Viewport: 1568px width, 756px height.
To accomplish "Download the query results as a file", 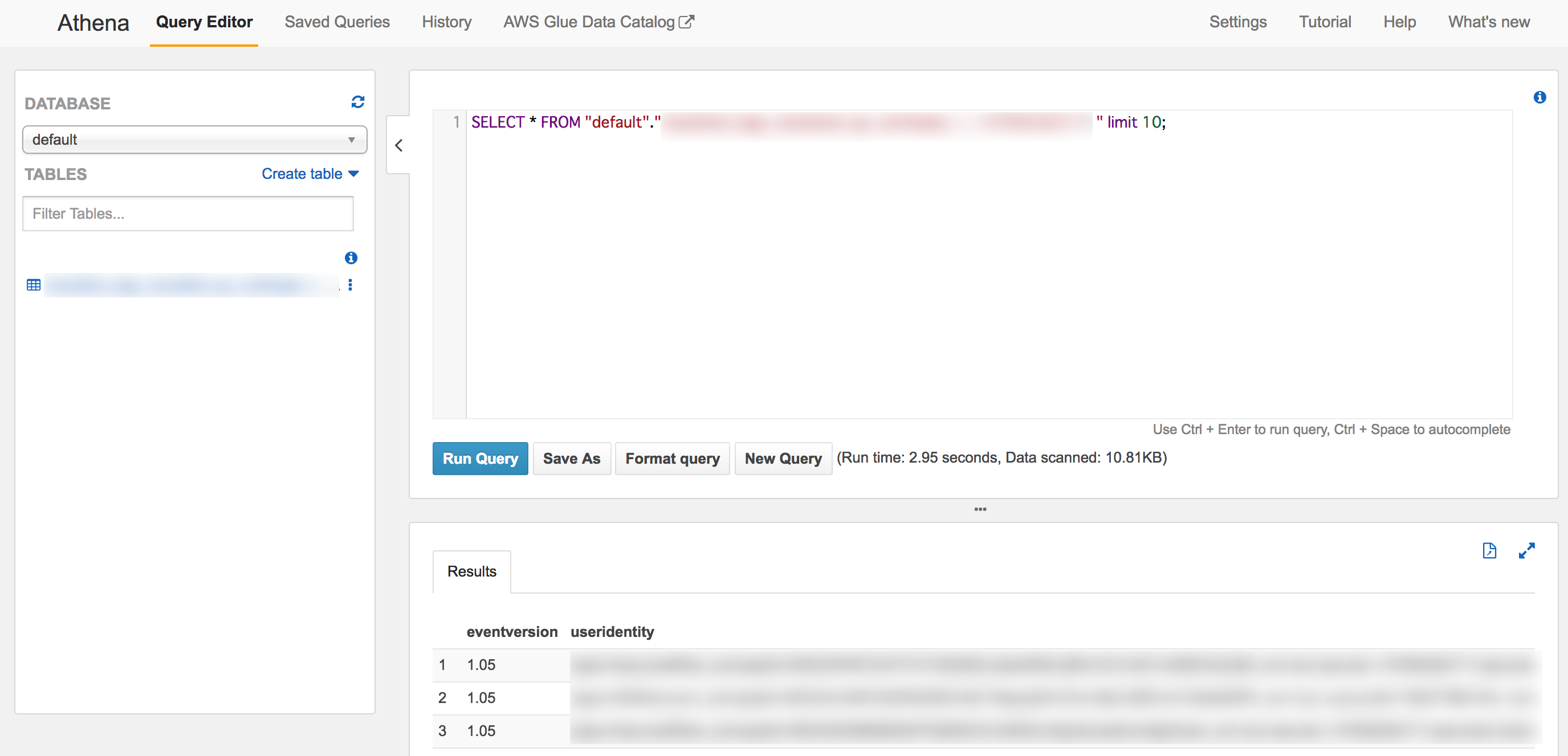I will 1489,550.
